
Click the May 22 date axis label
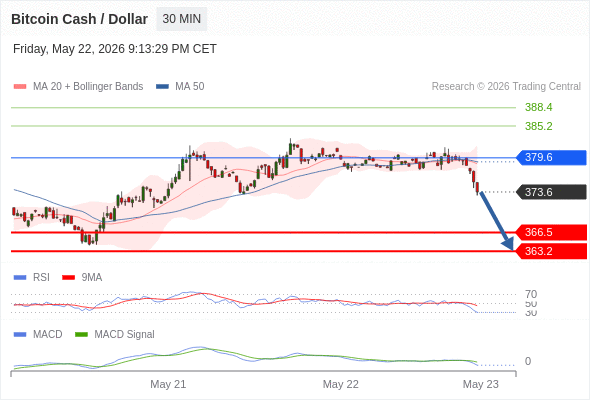(341, 384)
